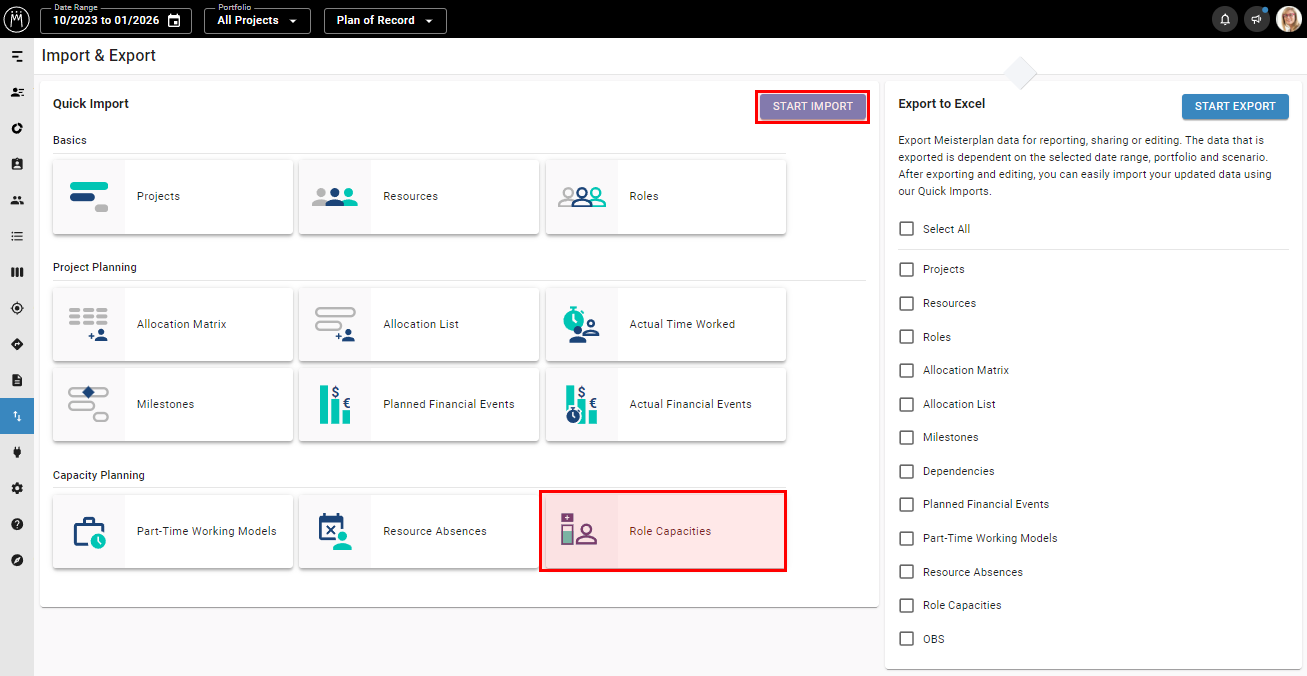Choose the Projects Quick Import card
Screen dimensions: 1307x676
[x=173, y=197]
